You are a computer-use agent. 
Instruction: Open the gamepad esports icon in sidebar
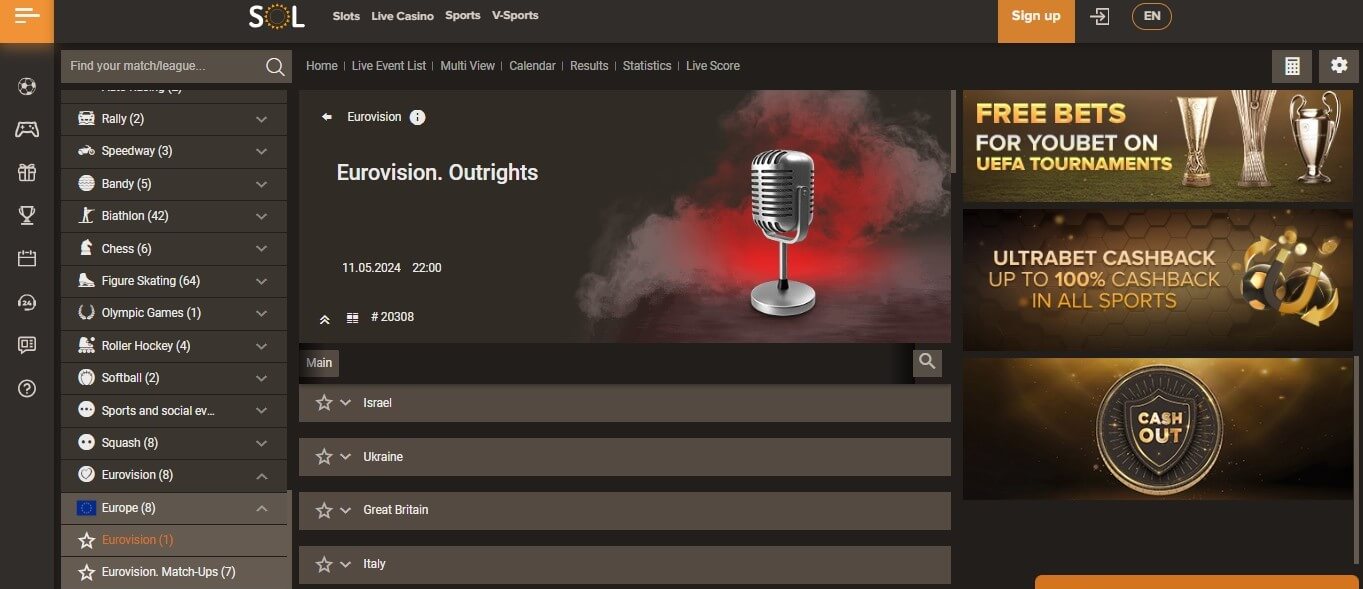tap(27, 130)
